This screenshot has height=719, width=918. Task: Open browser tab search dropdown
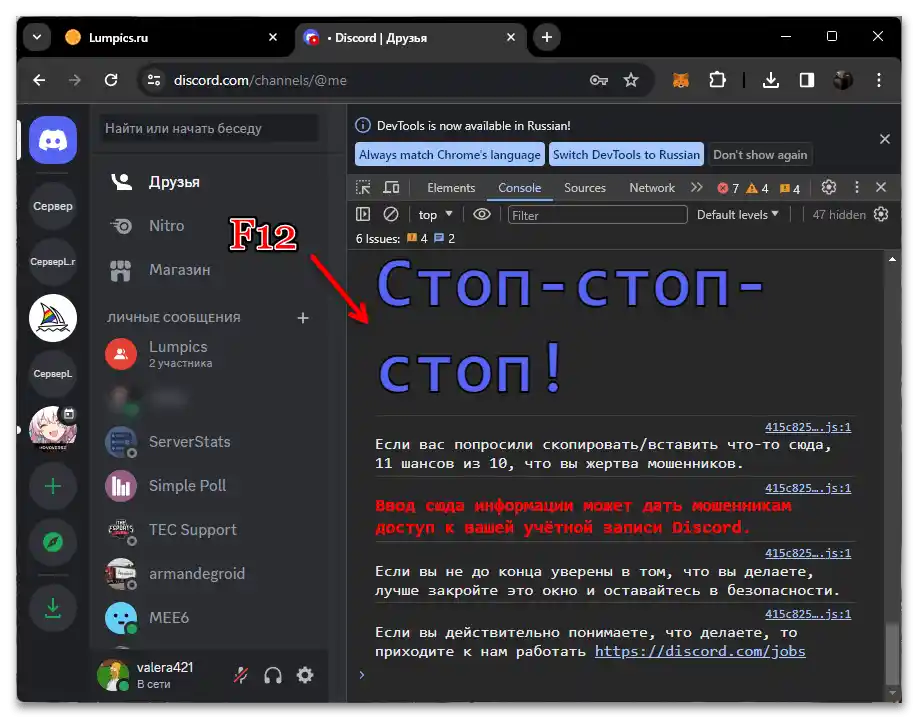(x=37, y=37)
